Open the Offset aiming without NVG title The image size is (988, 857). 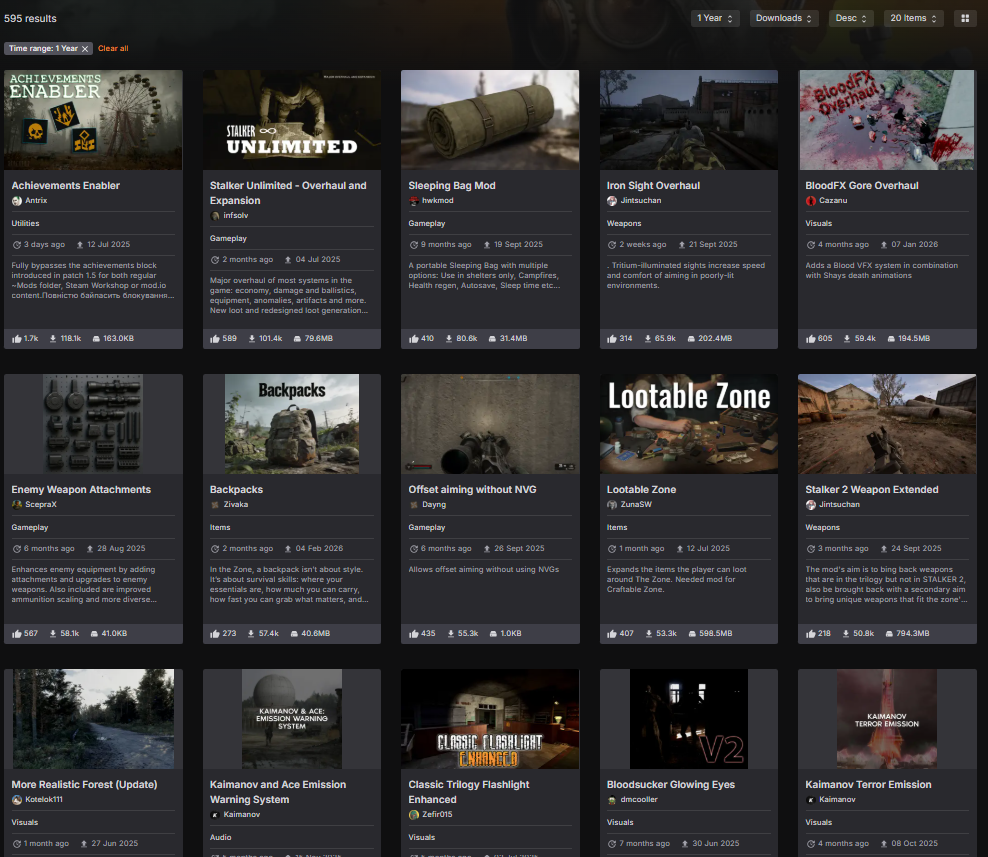(473, 490)
